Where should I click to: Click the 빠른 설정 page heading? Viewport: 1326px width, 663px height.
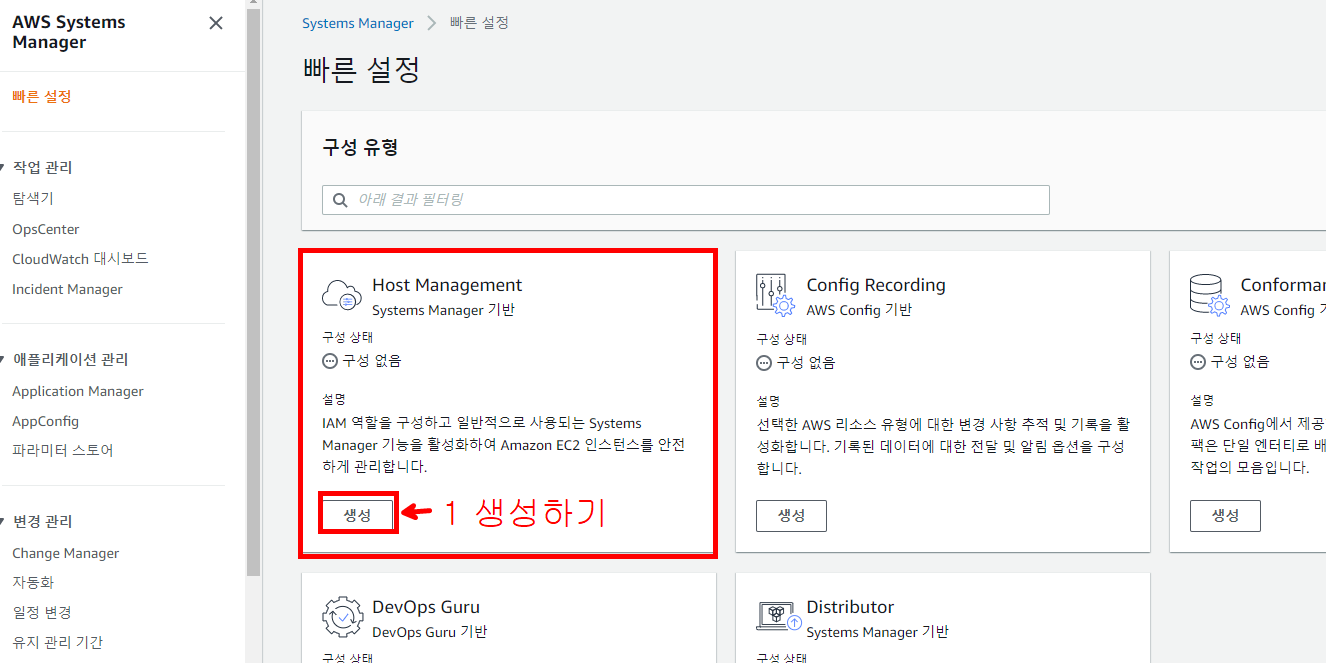[361, 70]
